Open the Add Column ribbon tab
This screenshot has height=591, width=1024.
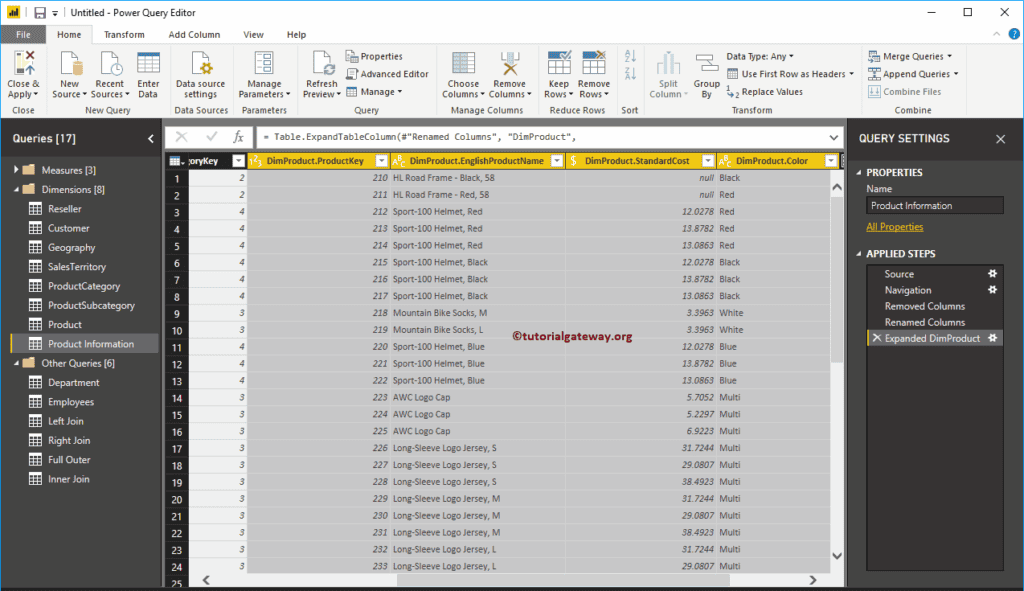pos(194,33)
